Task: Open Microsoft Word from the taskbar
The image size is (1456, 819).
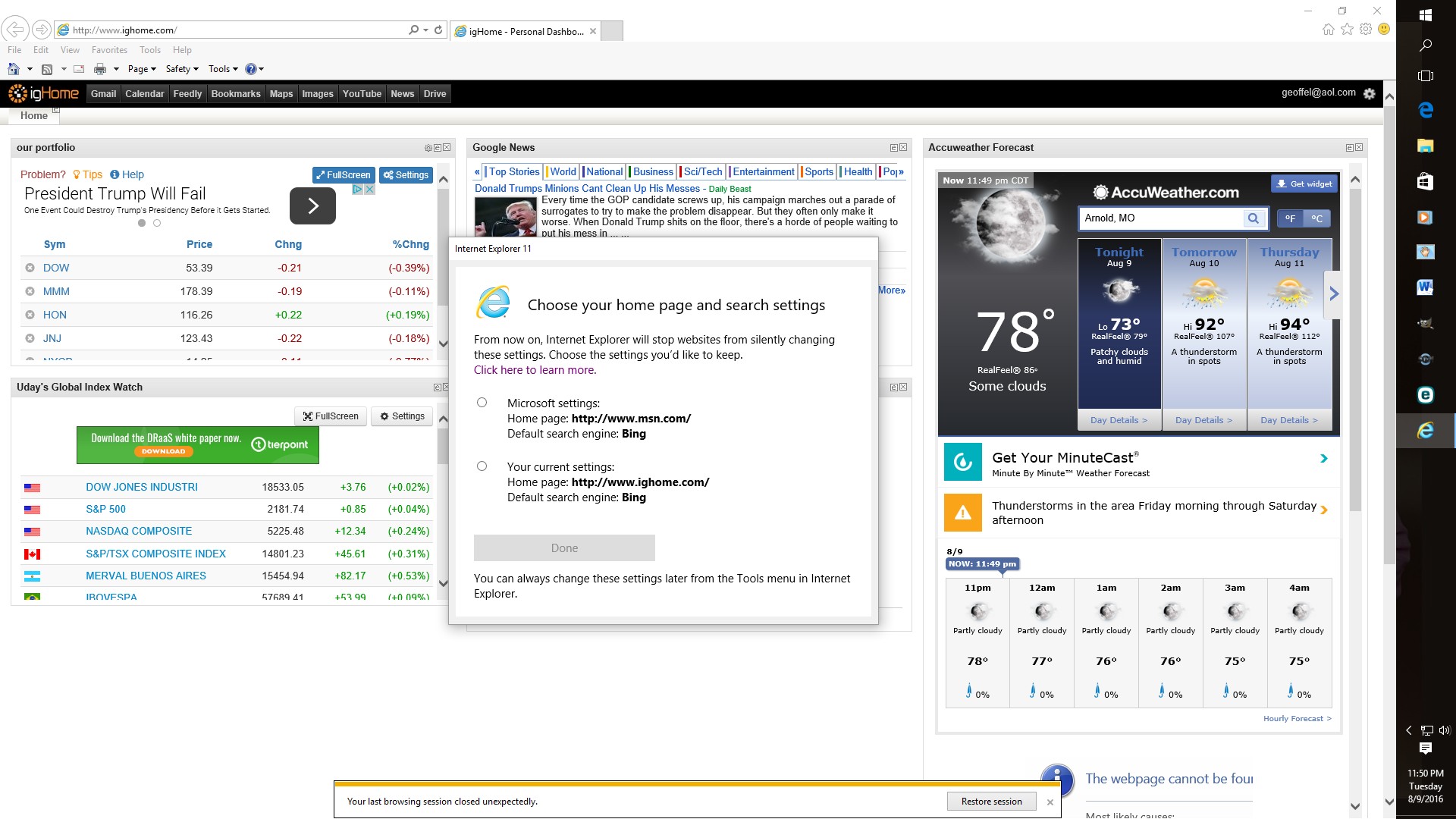Action: click(x=1425, y=287)
